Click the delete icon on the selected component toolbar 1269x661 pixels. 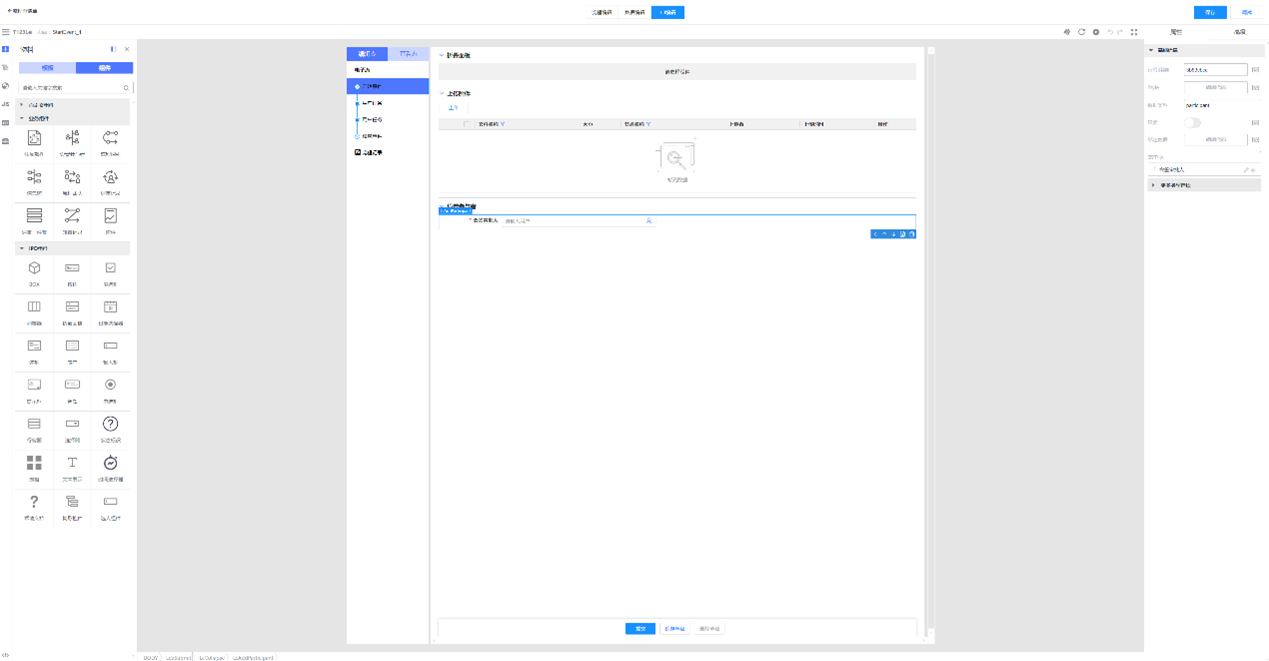click(x=911, y=234)
